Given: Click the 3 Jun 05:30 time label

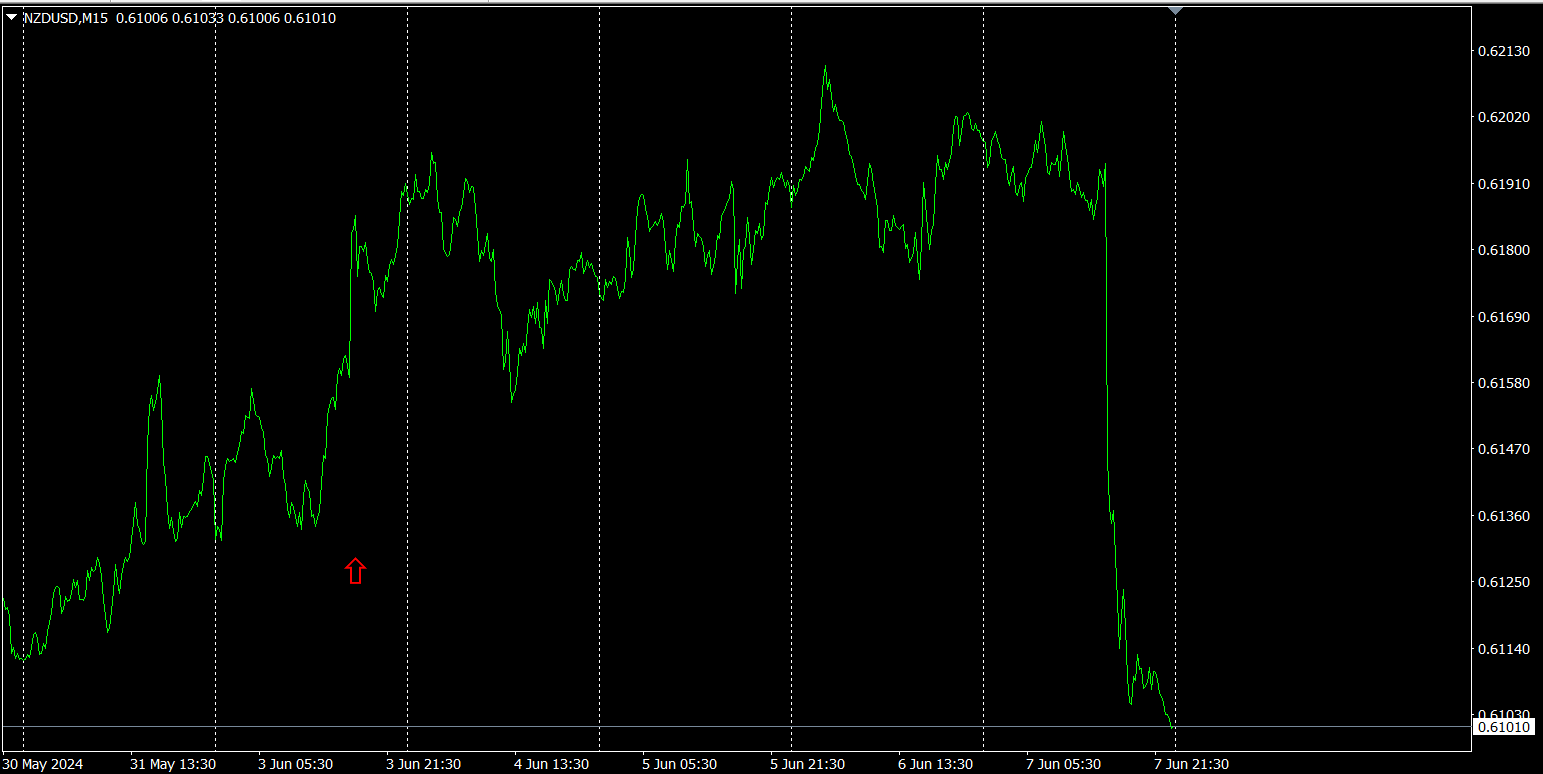Looking at the screenshot, I should (x=295, y=764).
